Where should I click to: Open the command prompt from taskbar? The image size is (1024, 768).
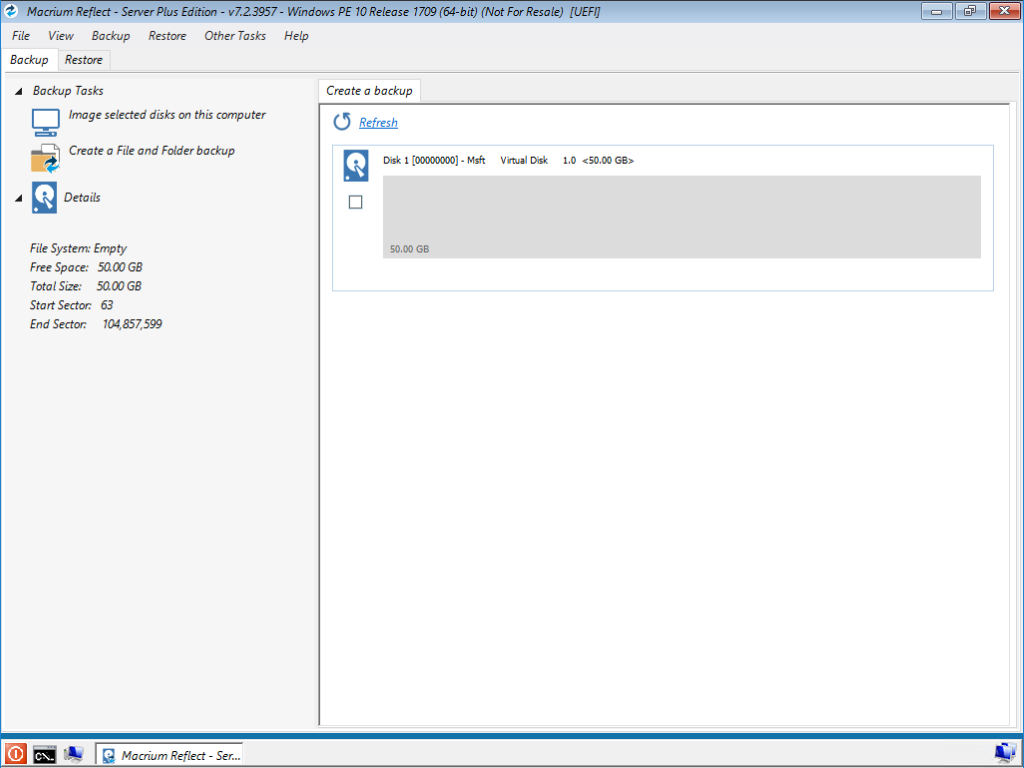(x=44, y=754)
